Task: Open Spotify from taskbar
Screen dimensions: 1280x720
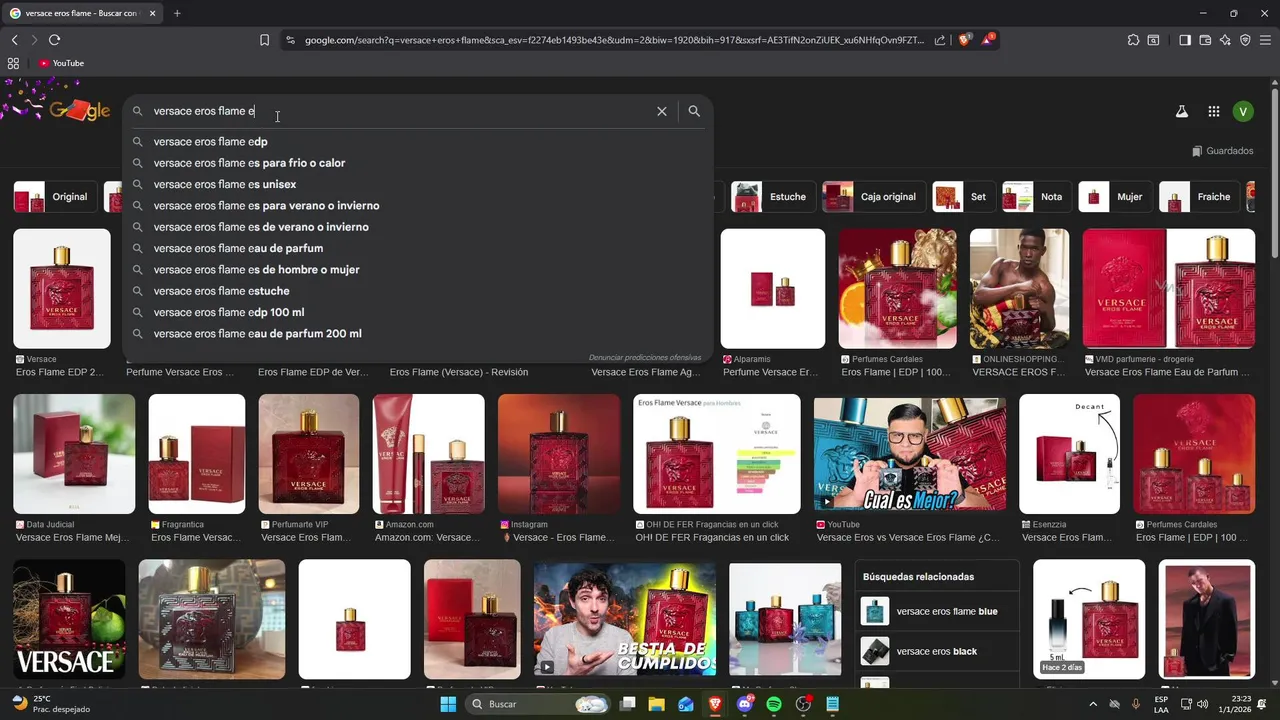Action: click(x=774, y=704)
